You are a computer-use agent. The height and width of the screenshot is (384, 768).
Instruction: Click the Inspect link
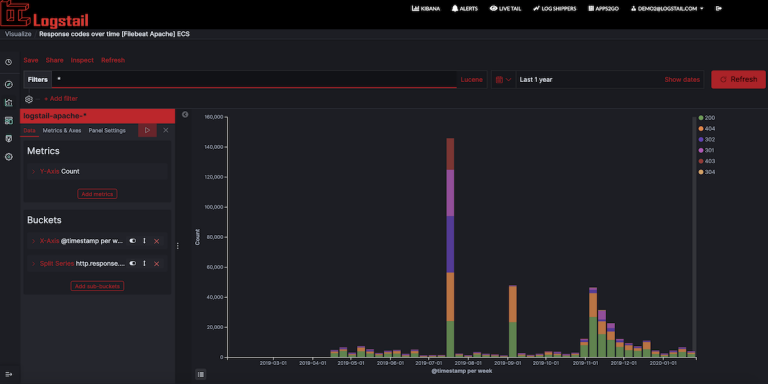tap(82, 60)
